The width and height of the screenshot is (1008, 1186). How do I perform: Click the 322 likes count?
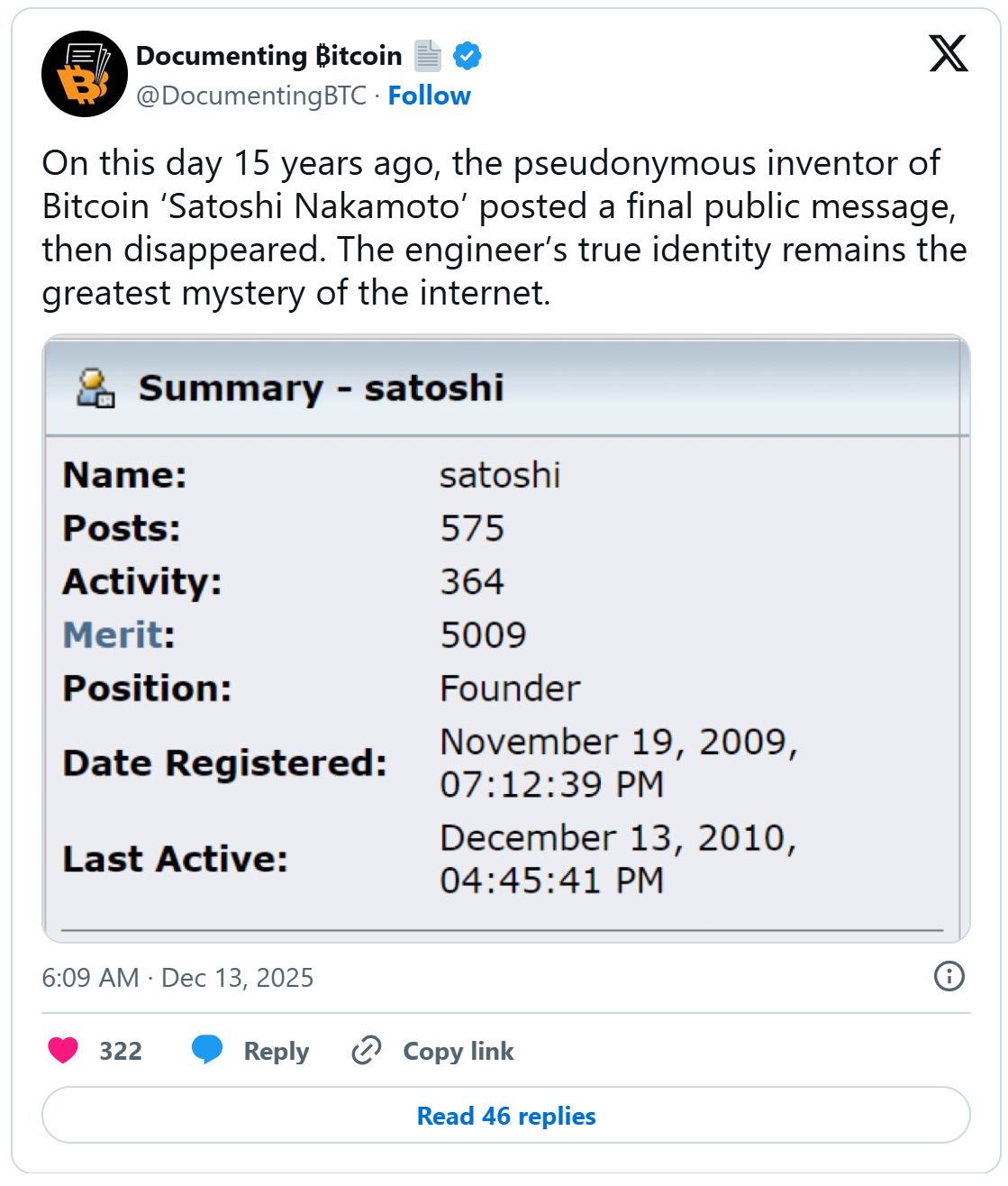(x=121, y=1051)
